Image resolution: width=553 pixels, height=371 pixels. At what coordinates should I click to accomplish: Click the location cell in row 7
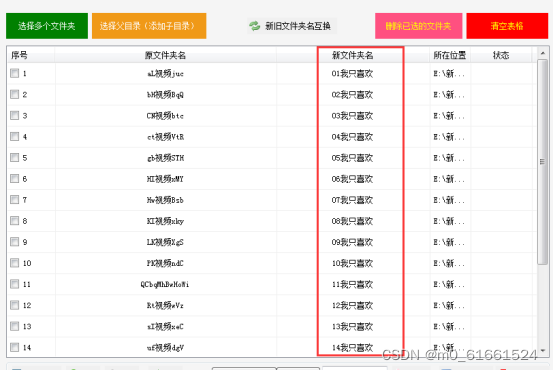[x=449, y=200]
